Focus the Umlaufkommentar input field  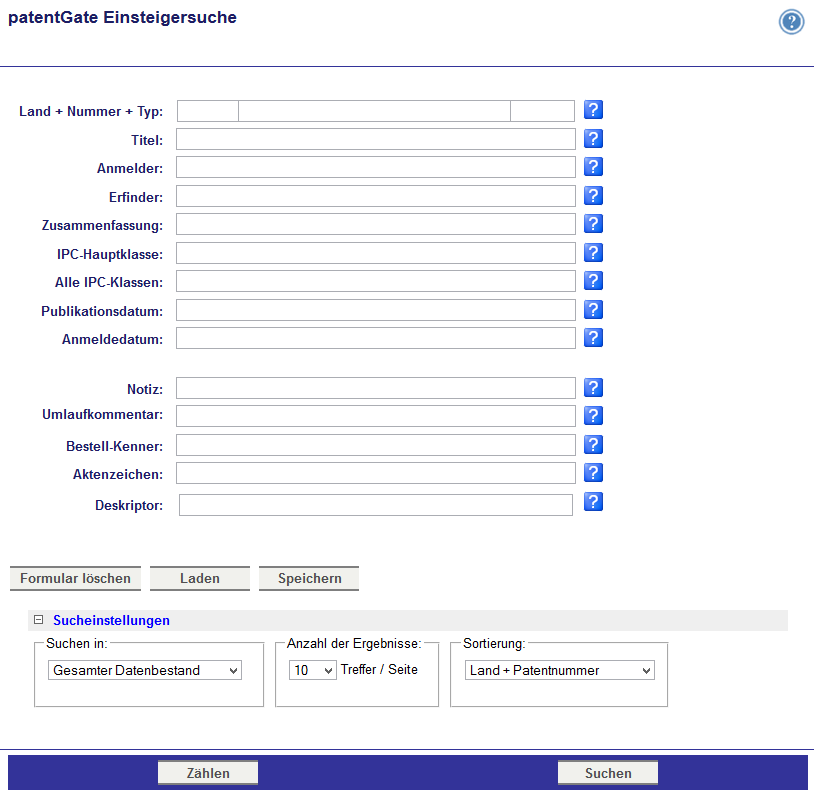(376, 416)
